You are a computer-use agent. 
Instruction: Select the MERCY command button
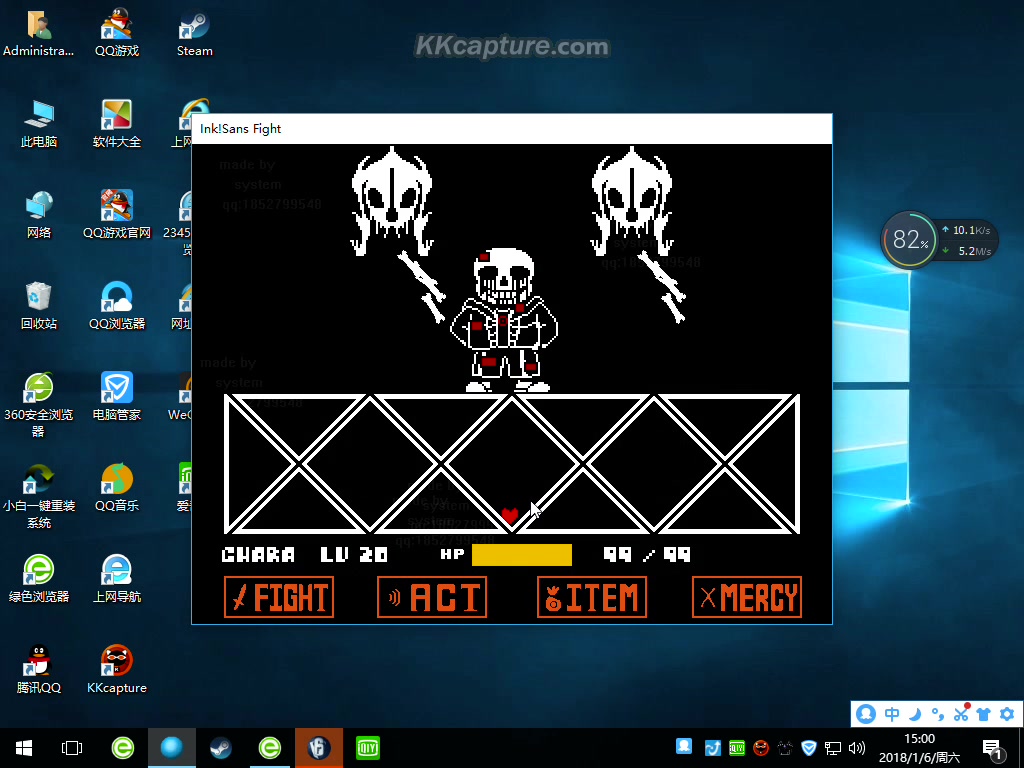(x=746, y=597)
